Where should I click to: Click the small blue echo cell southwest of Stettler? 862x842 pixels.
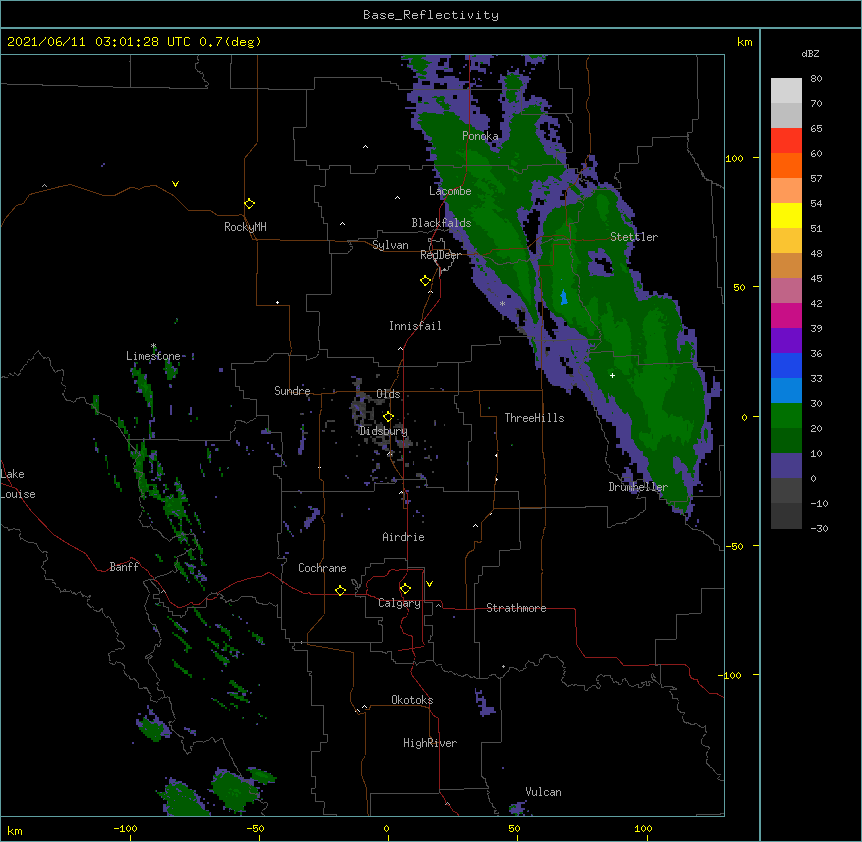click(563, 297)
